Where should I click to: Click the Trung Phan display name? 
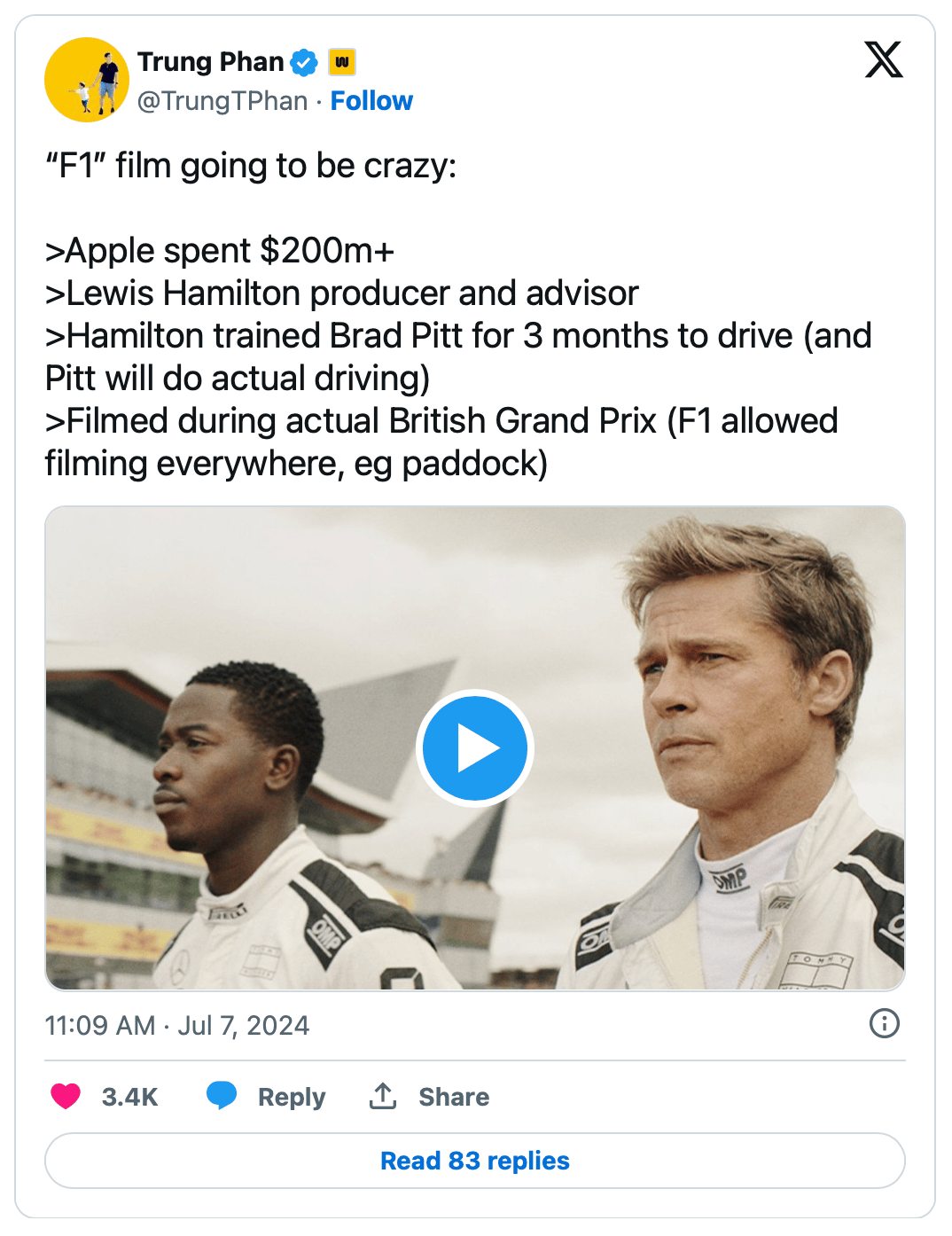(x=210, y=62)
